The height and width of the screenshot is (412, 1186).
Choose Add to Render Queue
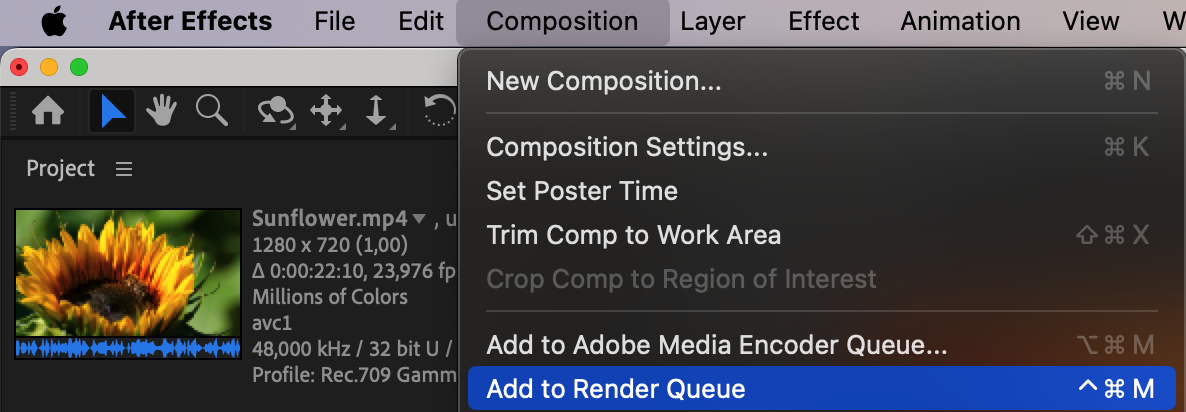616,389
